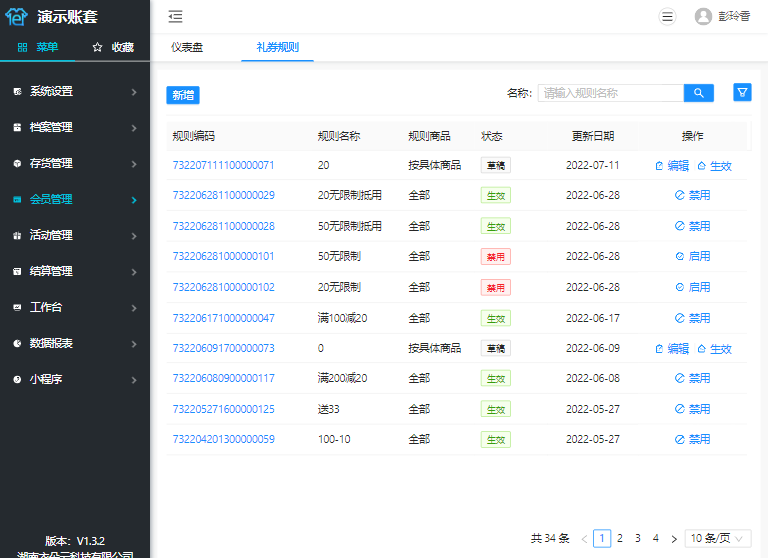Open rule code 732206281100000029
The width and height of the screenshot is (768, 558).
click(223, 195)
